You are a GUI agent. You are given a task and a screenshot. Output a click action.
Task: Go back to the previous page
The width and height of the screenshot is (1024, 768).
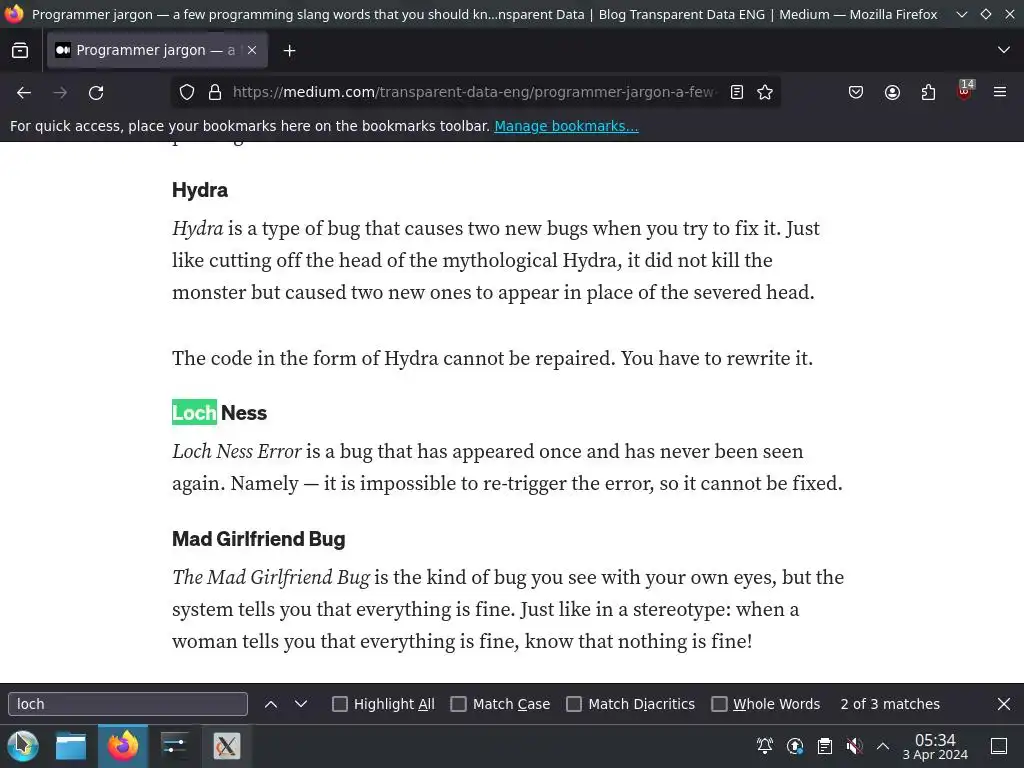[24, 93]
